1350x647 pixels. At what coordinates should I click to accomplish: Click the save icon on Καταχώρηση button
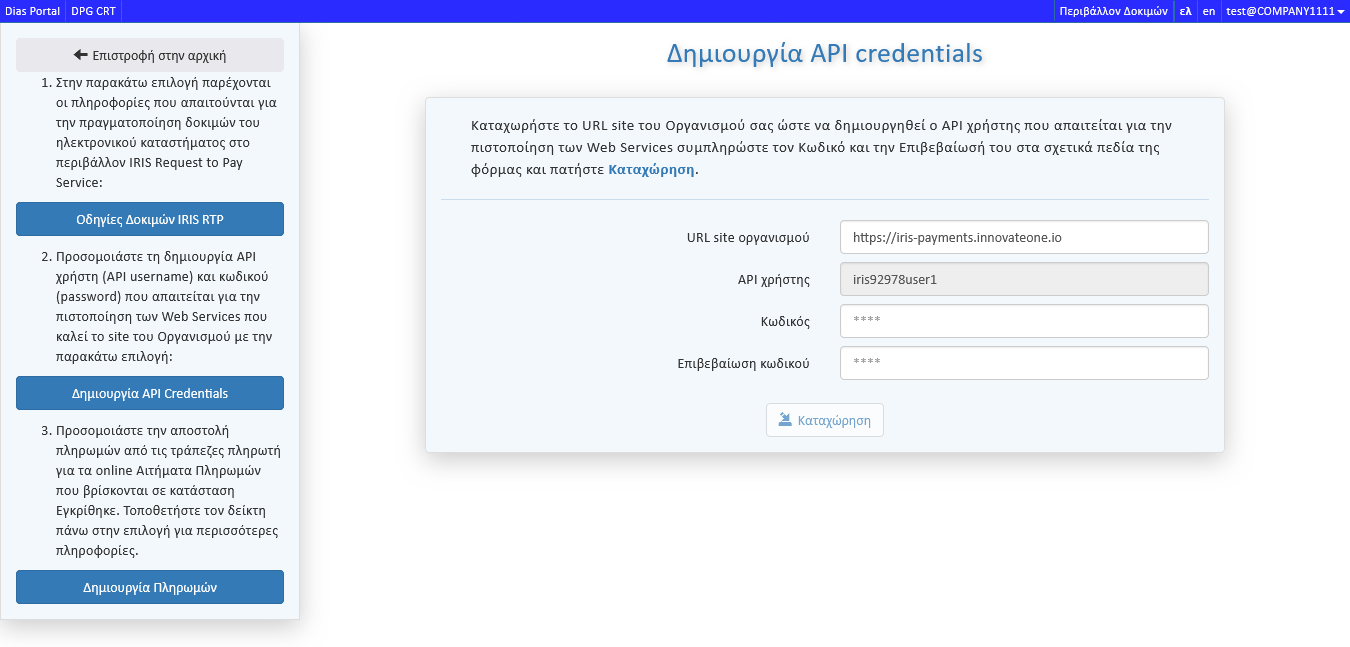coord(785,420)
